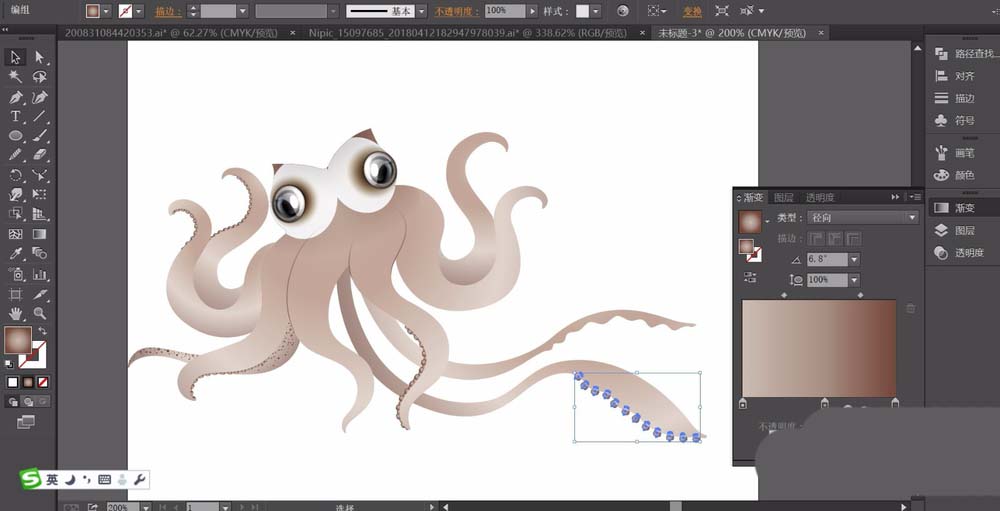Select the Symbol Sprayer tool
The image size is (1000, 511).
point(15,274)
